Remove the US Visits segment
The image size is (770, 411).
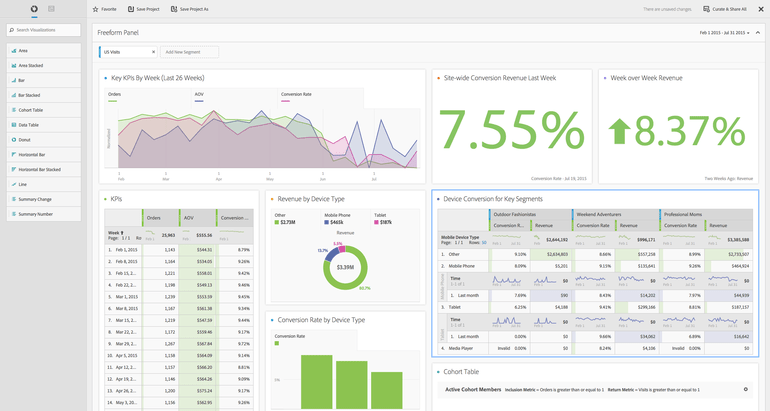click(x=153, y=52)
